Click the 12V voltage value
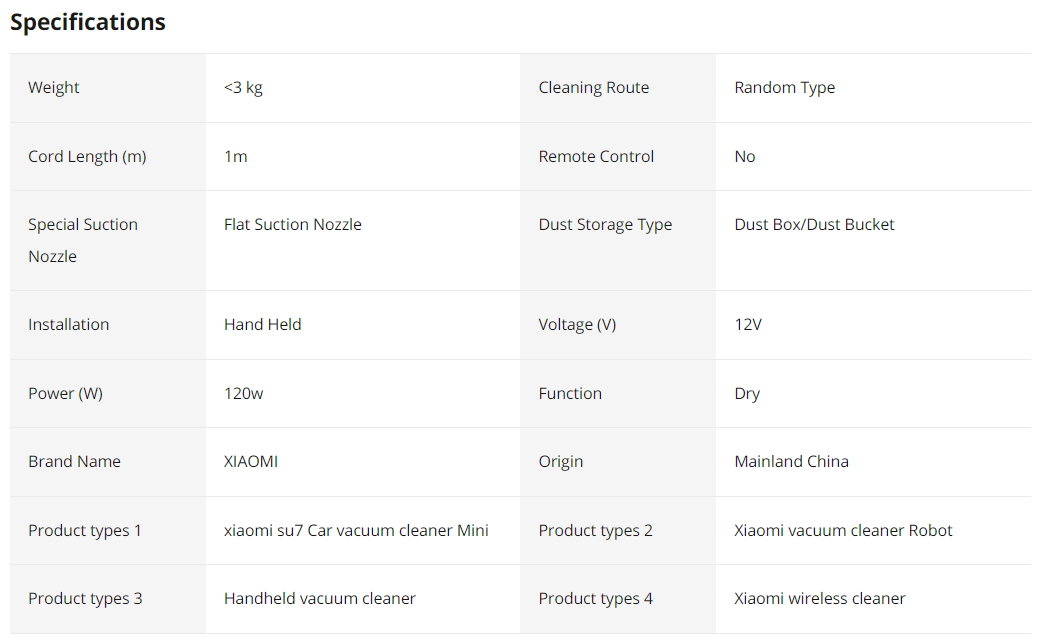The image size is (1042, 644). [x=748, y=324]
